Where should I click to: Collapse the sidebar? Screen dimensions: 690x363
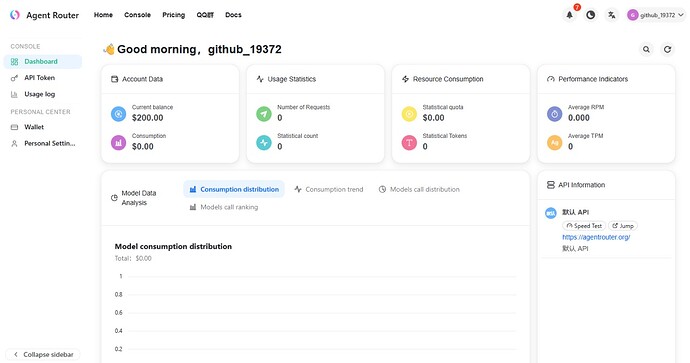[x=43, y=354]
